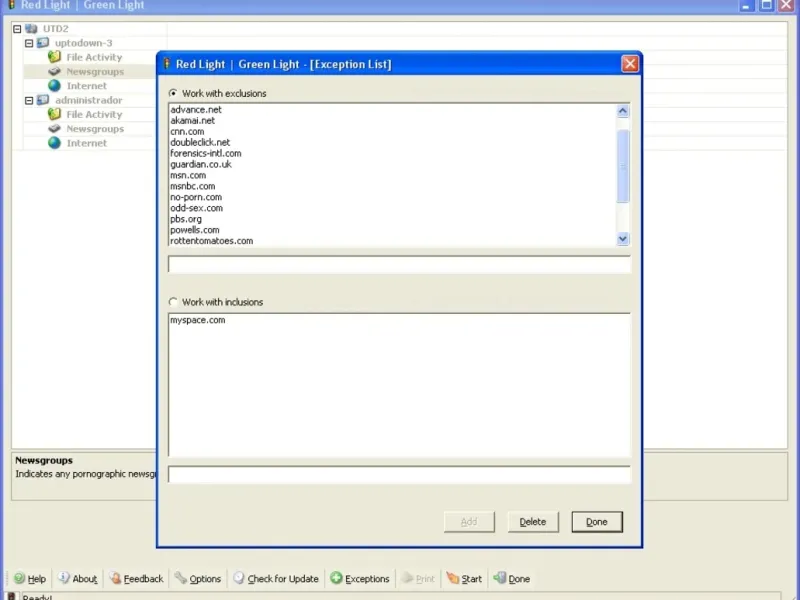Click the administrador user icon
Image resolution: width=800 pixels, height=600 pixels.
[43, 100]
